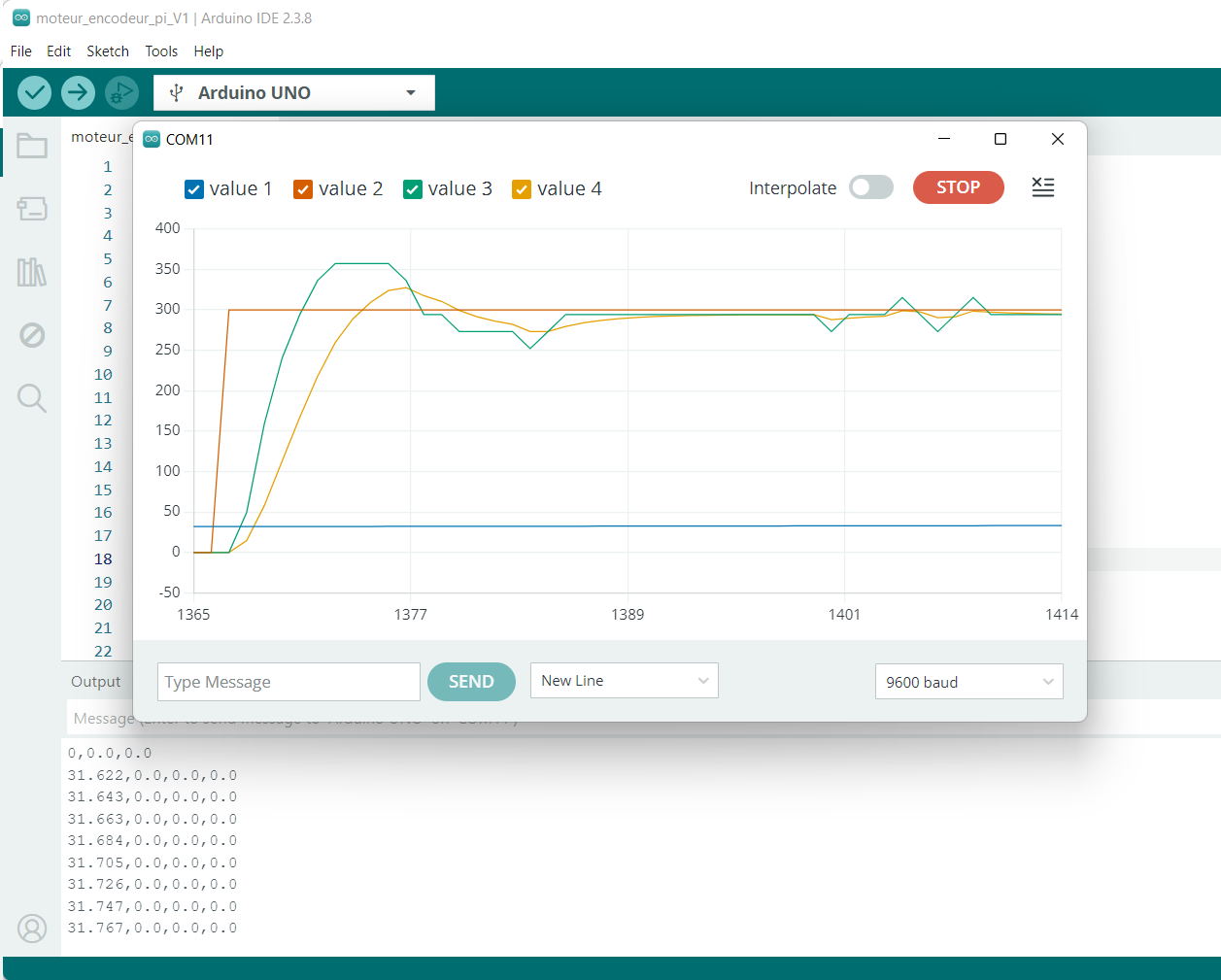Viewport: 1221px width, 980px height.
Task: Open the Sketchbook folder sidebar icon
Action: click(x=32, y=146)
